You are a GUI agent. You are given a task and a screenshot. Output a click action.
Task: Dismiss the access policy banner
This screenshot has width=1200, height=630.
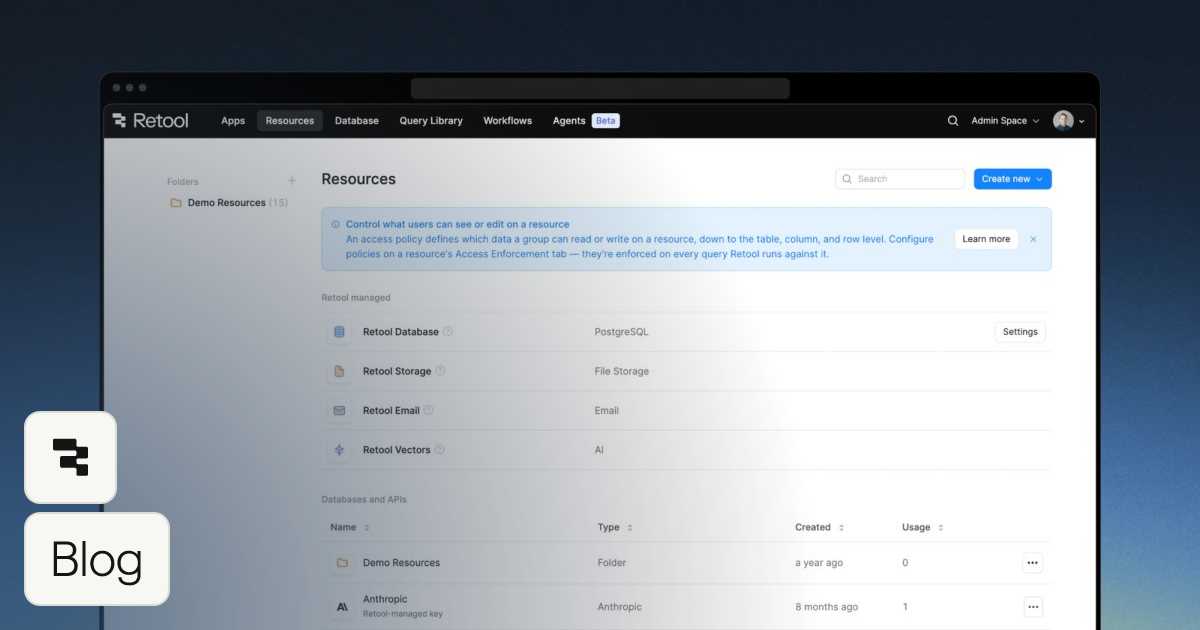1033,239
